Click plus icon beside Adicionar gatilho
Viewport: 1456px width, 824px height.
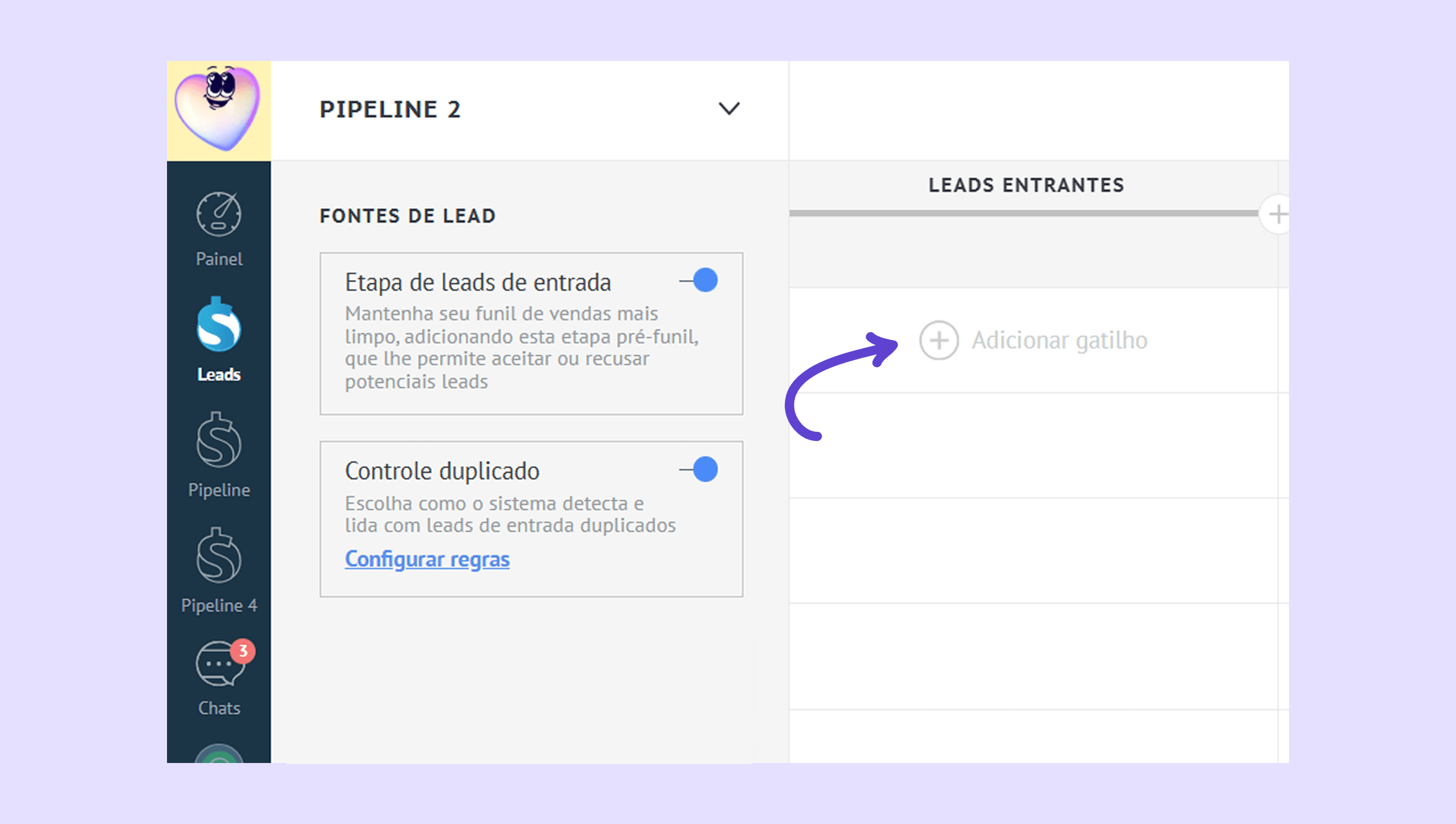click(938, 341)
